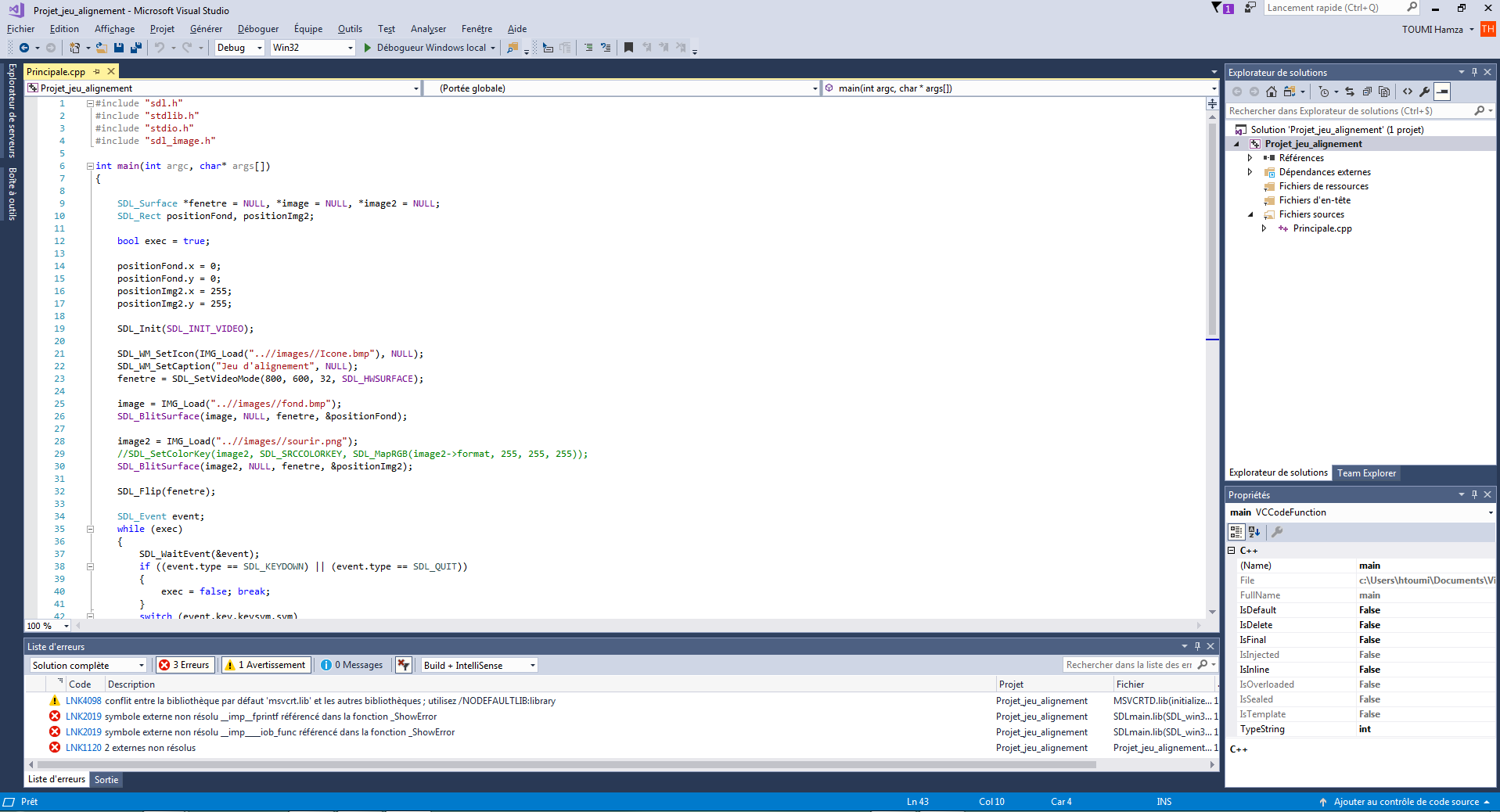Toggle the 0 Messages filter button
Screen dimensions: 1500x812
tap(352, 665)
